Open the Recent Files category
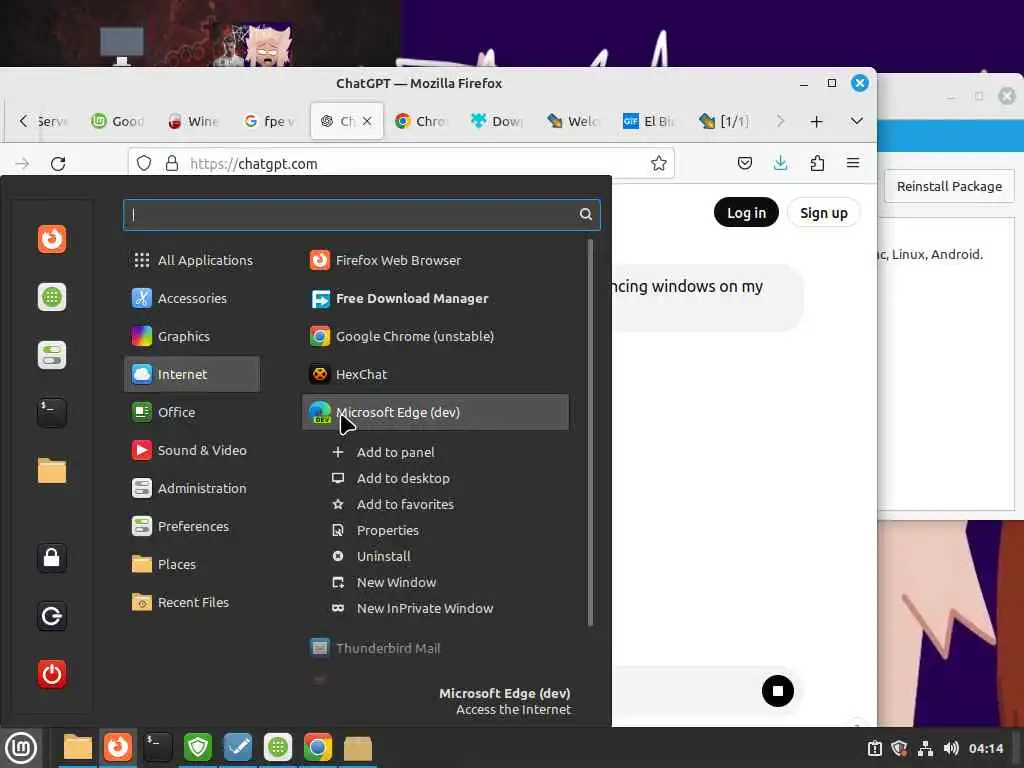 pyautogui.click(x=192, y=602)
